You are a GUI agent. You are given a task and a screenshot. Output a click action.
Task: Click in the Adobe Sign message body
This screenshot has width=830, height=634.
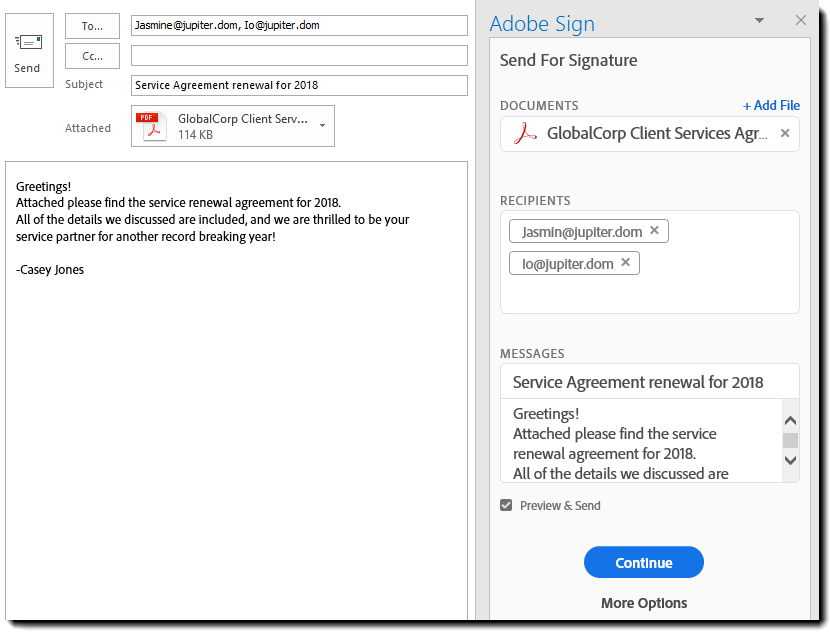pos(642,441)
